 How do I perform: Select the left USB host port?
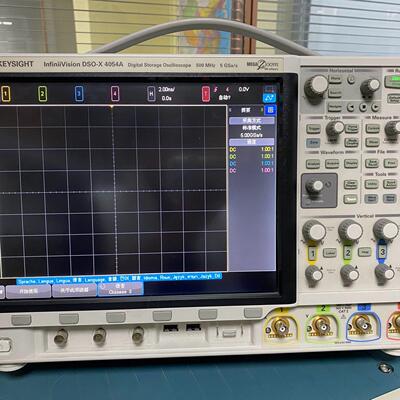point(170,328)
